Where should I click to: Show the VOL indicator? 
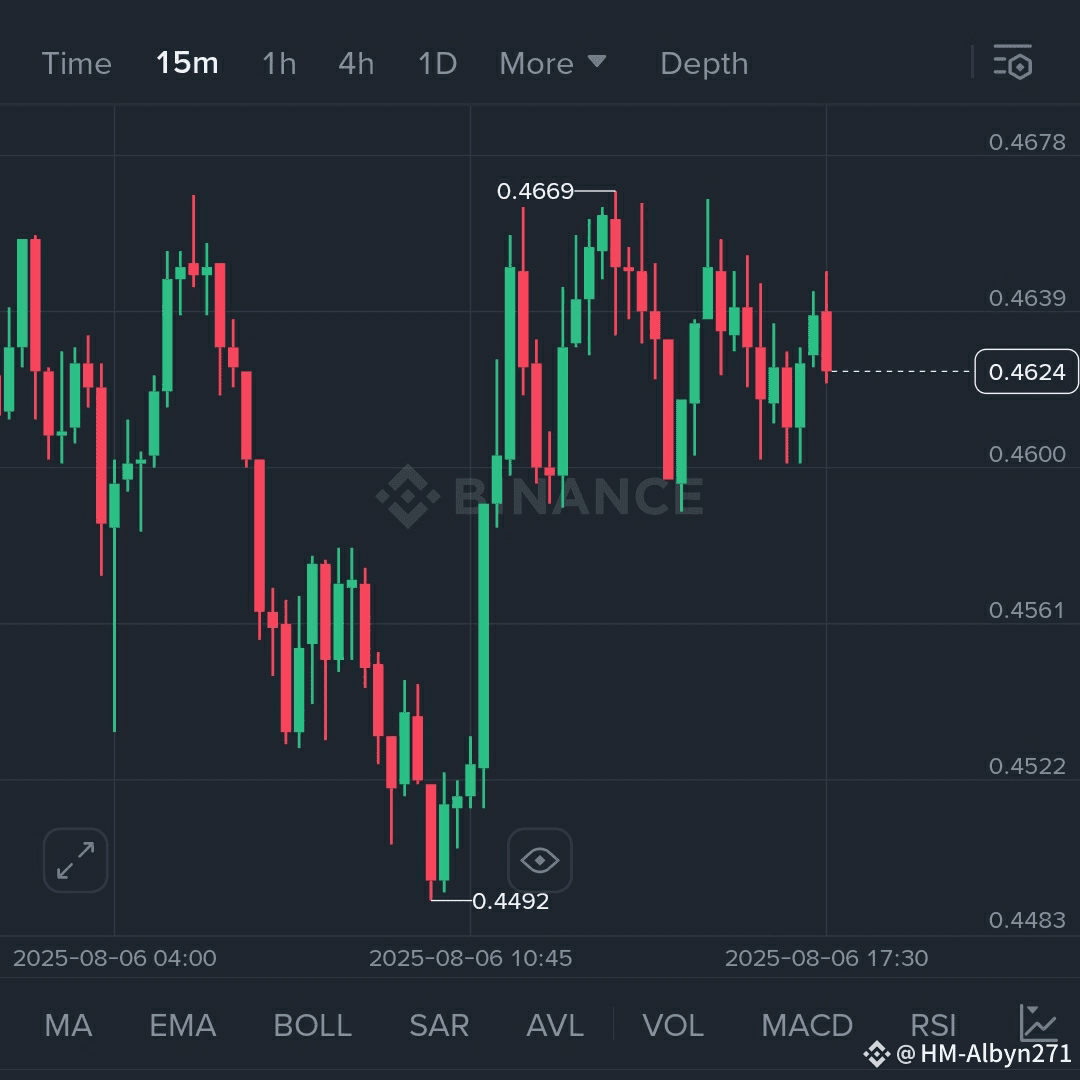(673, 1025)
